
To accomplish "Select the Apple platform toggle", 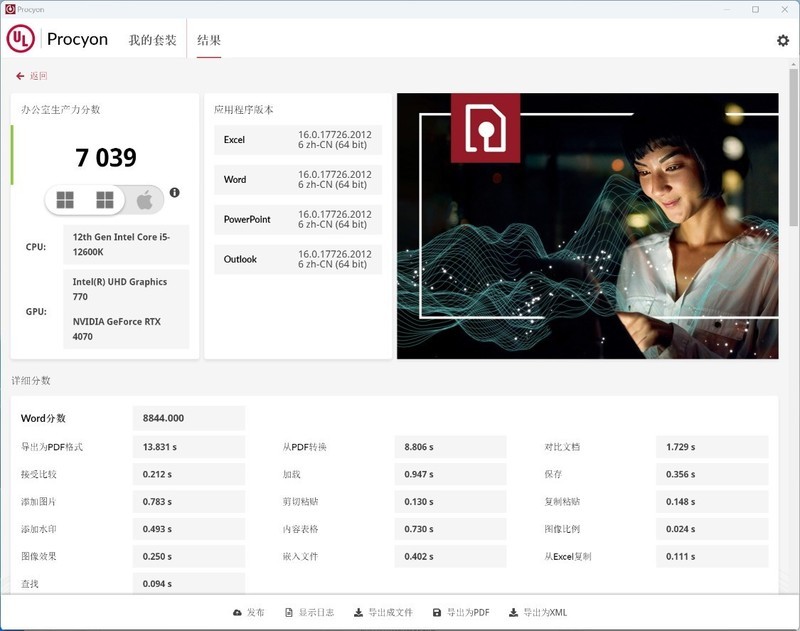I will pyautogui.click(x=146, y=199).
